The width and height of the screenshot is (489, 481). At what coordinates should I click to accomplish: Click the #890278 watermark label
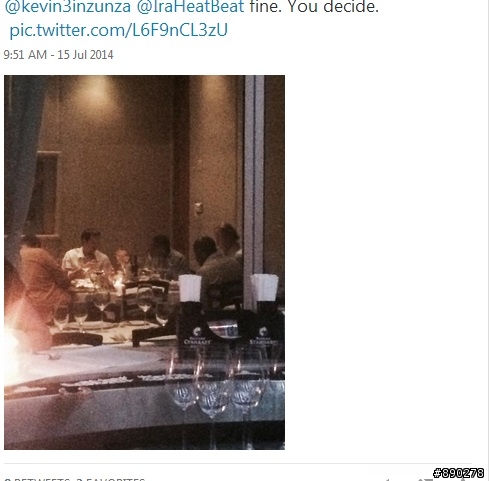(x=459, y=473)
